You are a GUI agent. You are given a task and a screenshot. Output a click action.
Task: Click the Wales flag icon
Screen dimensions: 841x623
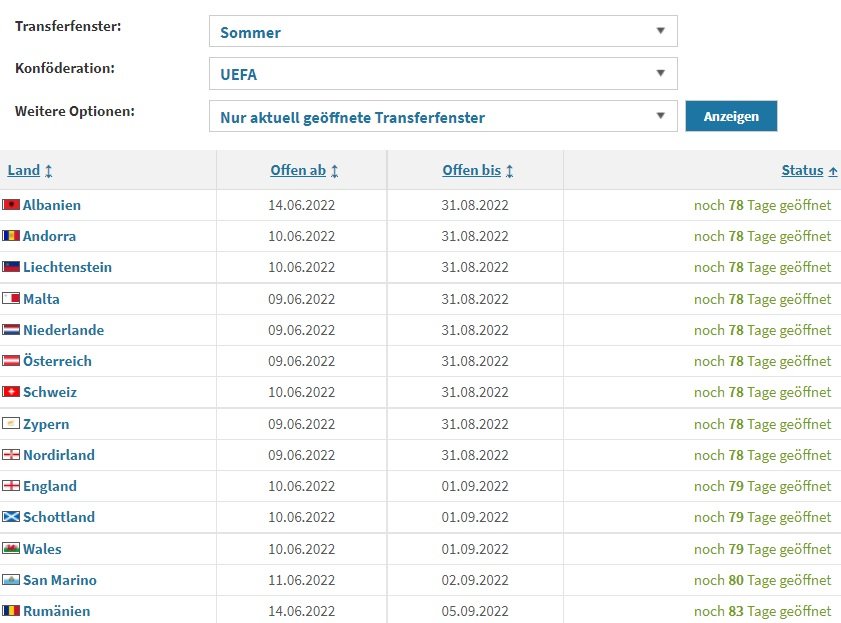(11, 548)
